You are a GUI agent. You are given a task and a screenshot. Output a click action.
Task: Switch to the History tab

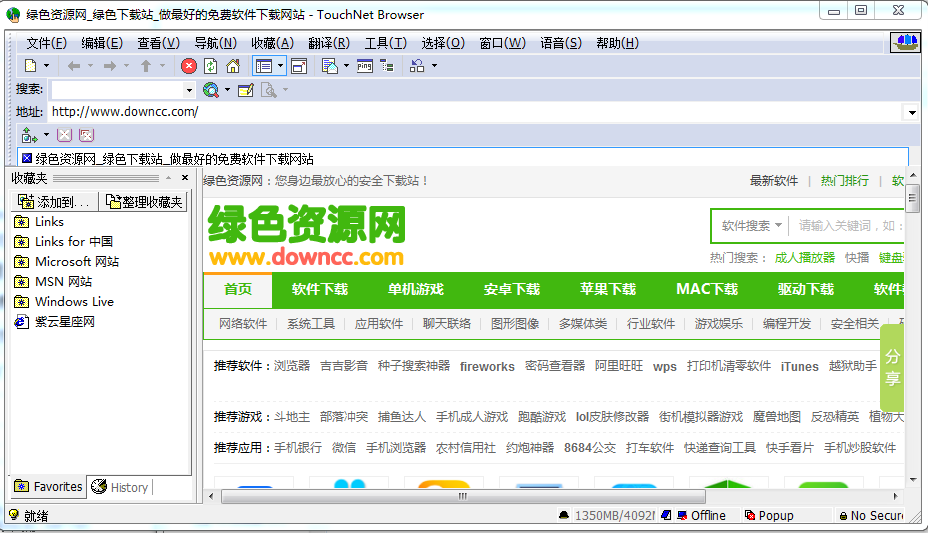point(121,487)
